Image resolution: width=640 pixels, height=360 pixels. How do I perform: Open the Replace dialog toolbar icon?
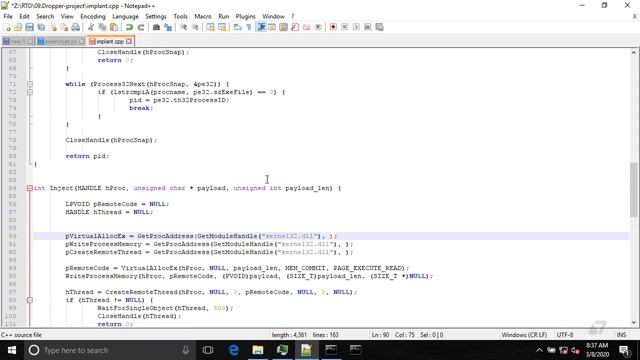(168, 27)
